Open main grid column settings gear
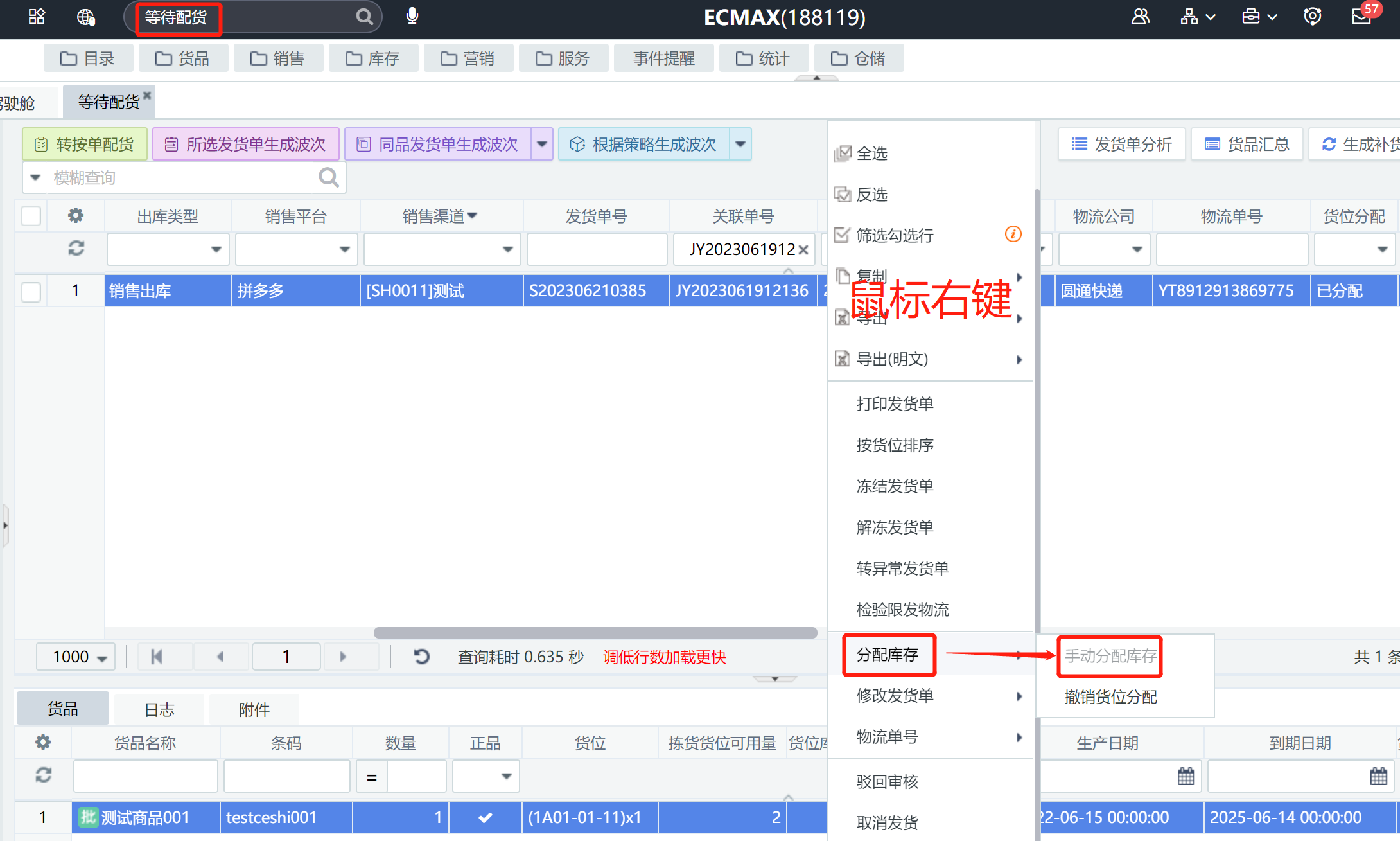Screen dimensions: 1400x841 click(x=76, y=216)
